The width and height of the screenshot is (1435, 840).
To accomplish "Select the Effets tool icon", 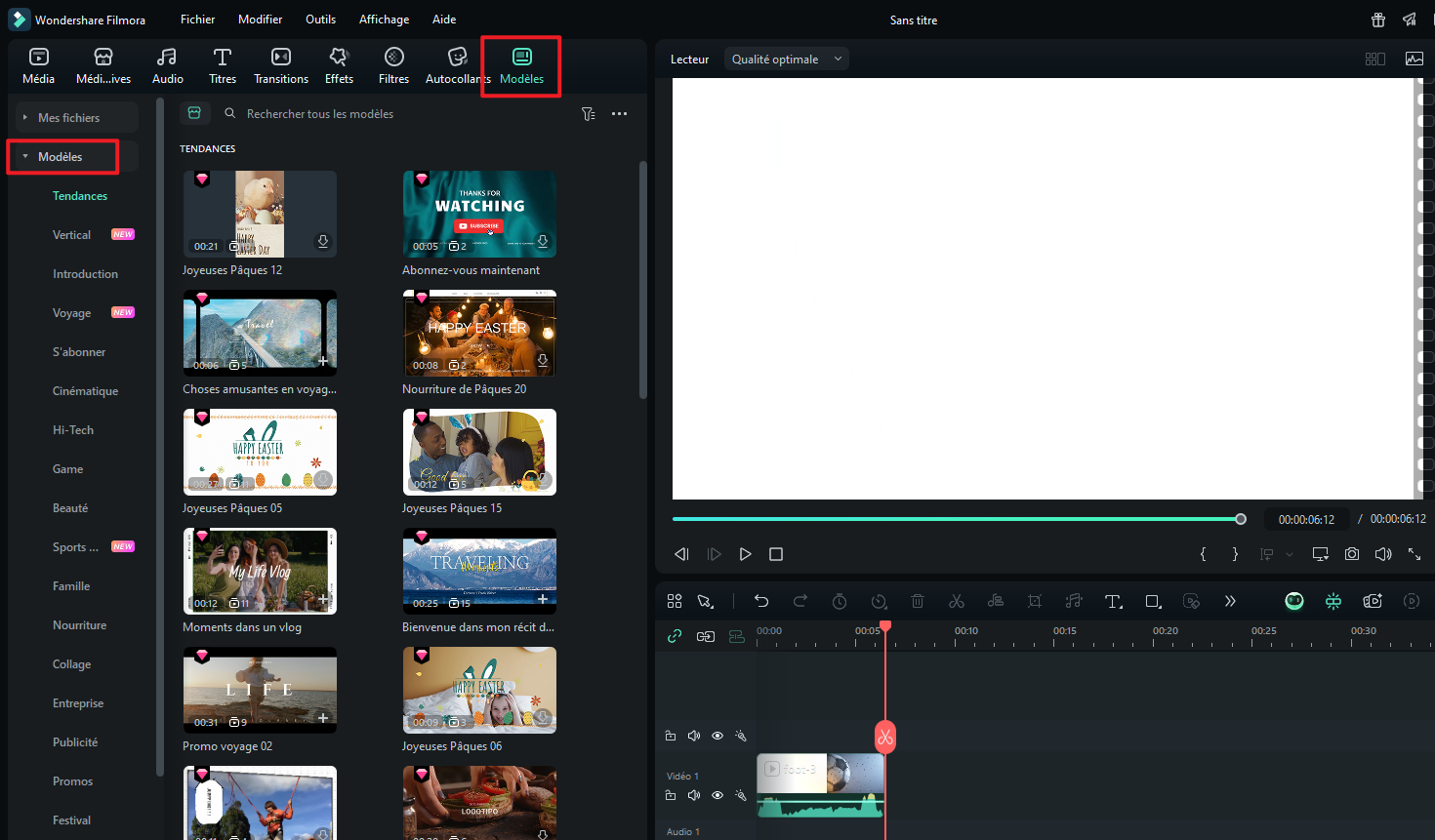I will 339,65.
